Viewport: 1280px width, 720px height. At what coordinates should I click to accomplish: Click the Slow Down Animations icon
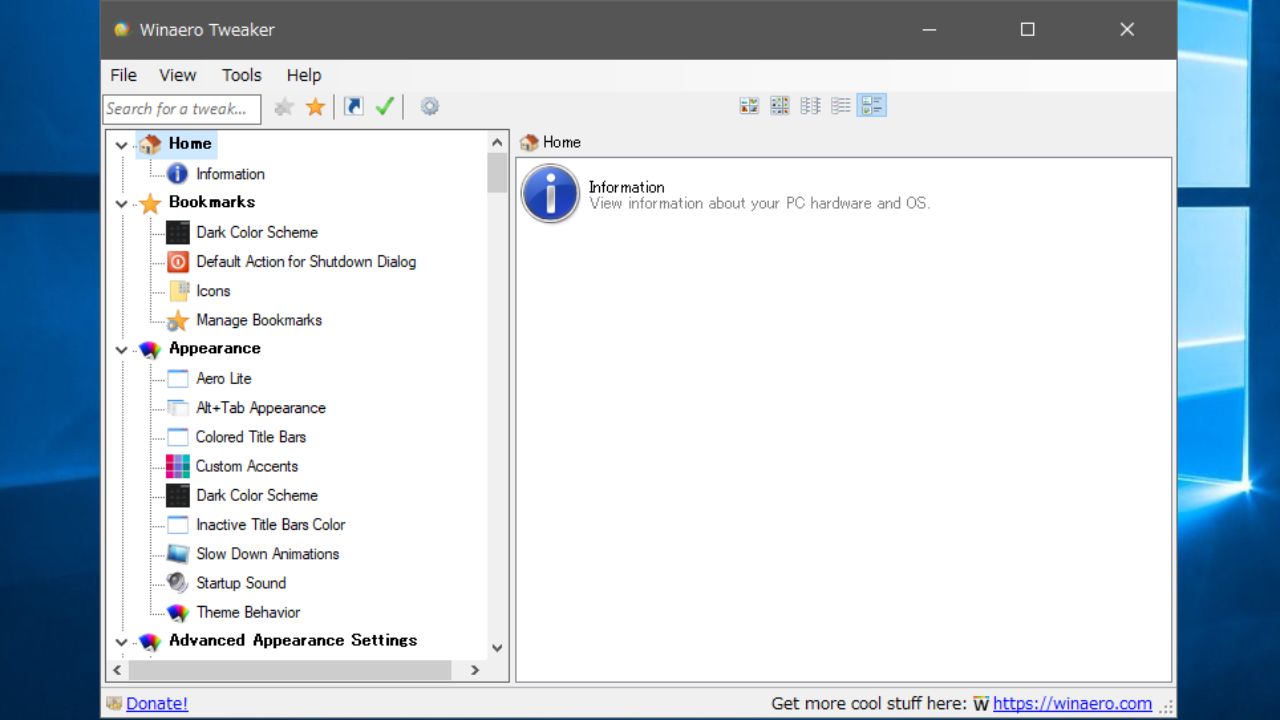click(178, 554)
